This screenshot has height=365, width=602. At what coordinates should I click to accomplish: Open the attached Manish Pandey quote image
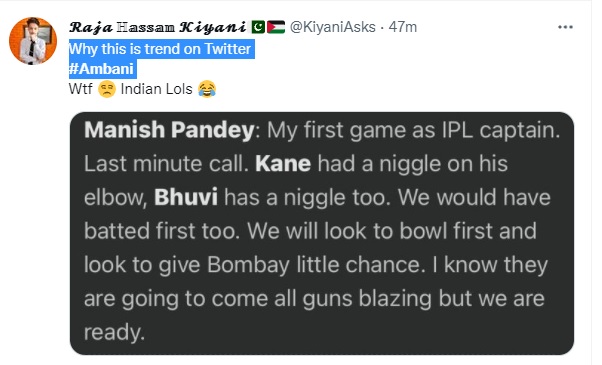pos(322,233)
